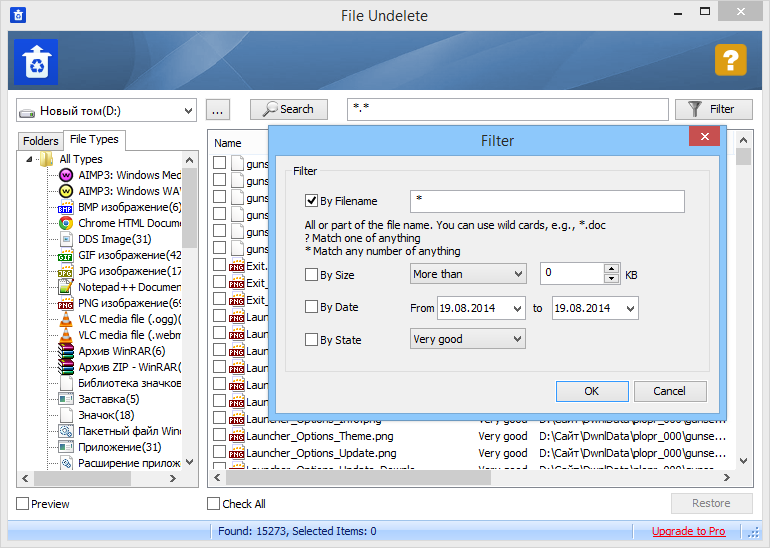Increase the size value with the up arrow
The image size is (770, 548).
(611, 268)
